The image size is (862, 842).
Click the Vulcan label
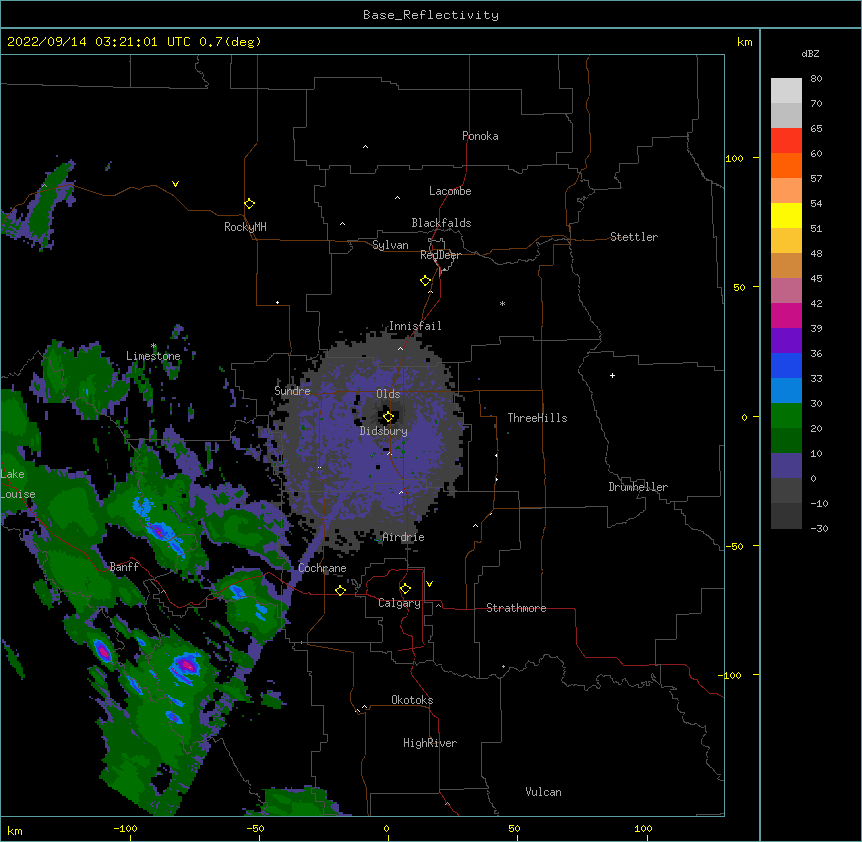click(x=543, y=792)
